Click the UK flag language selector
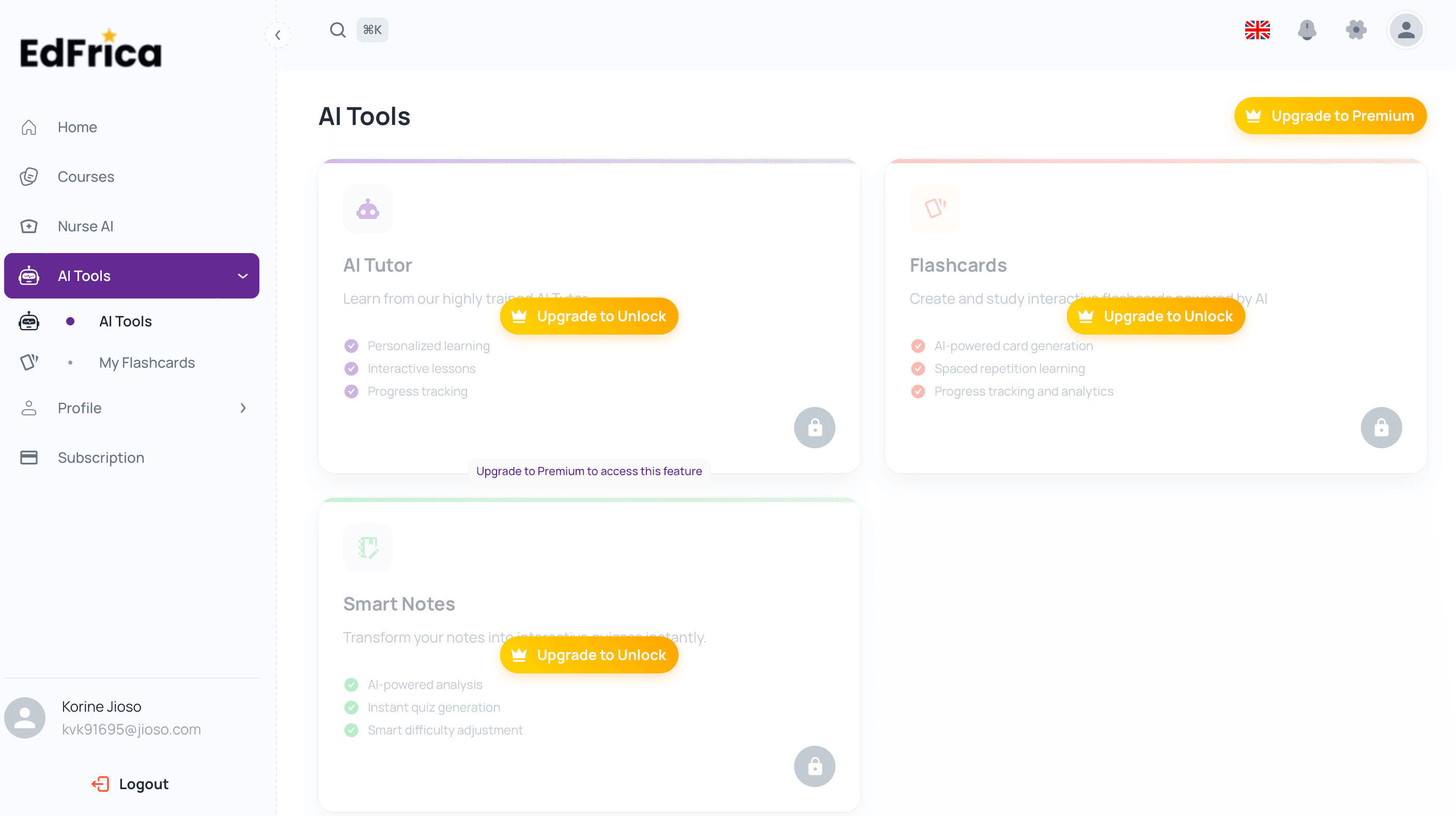The height and width of the screenshot is (816, 1456). click(1257, 30)
